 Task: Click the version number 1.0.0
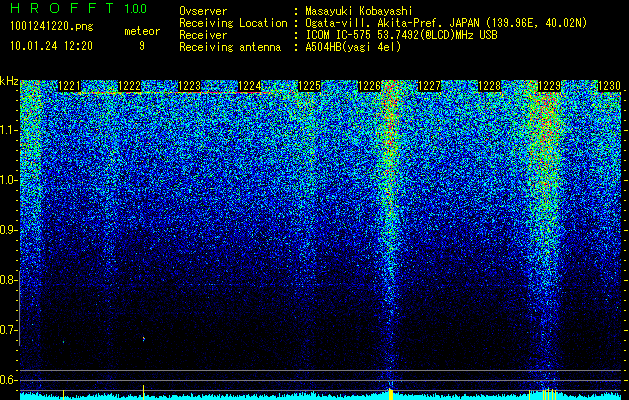click(135, 8)
